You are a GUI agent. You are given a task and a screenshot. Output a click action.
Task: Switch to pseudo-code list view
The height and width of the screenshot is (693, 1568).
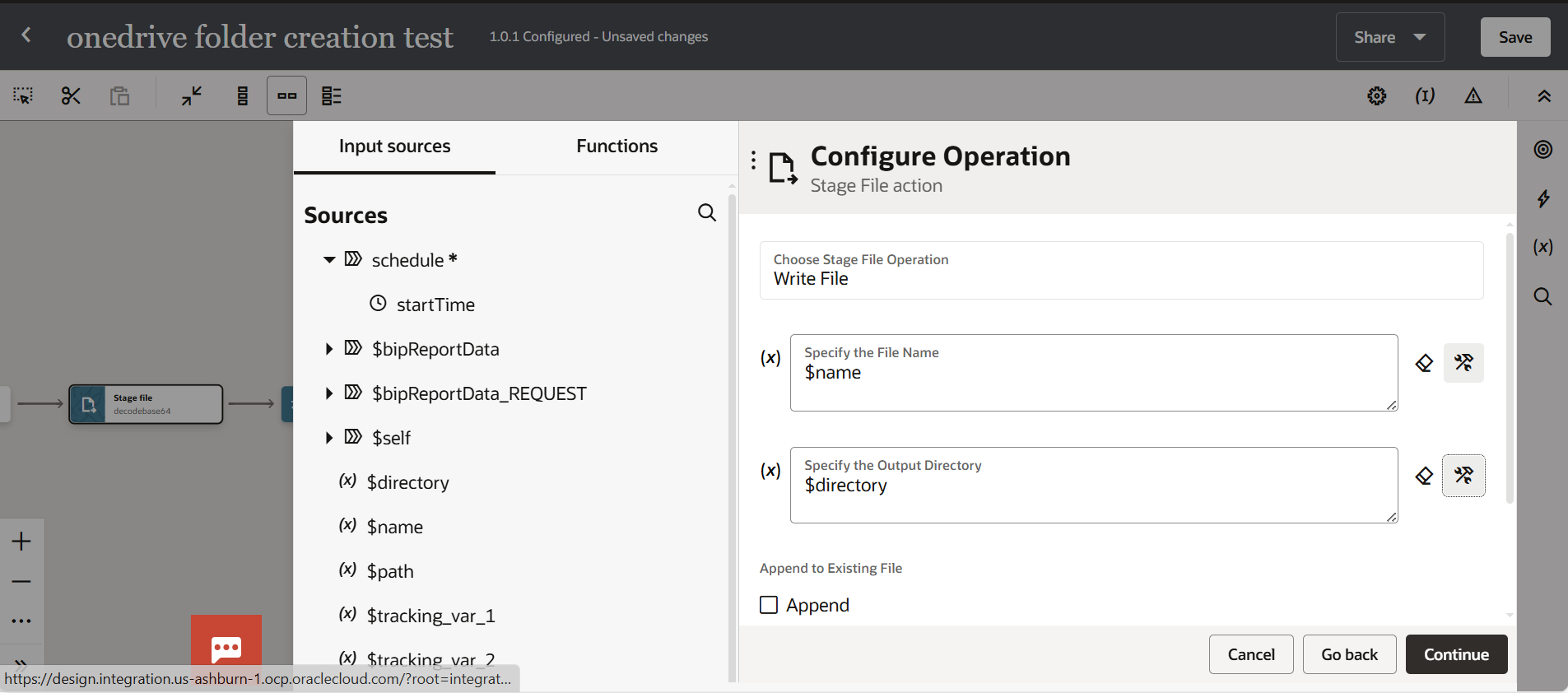point(331,96)
